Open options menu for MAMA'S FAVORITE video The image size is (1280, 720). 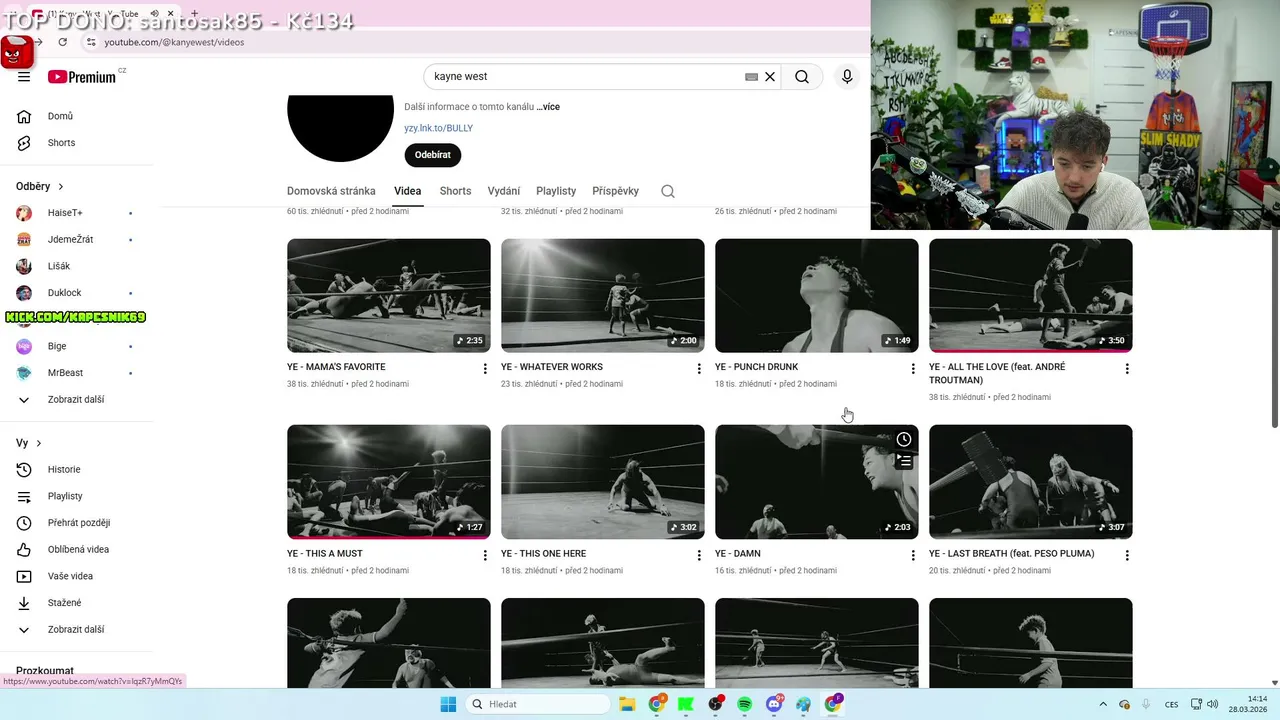point(485,369)
